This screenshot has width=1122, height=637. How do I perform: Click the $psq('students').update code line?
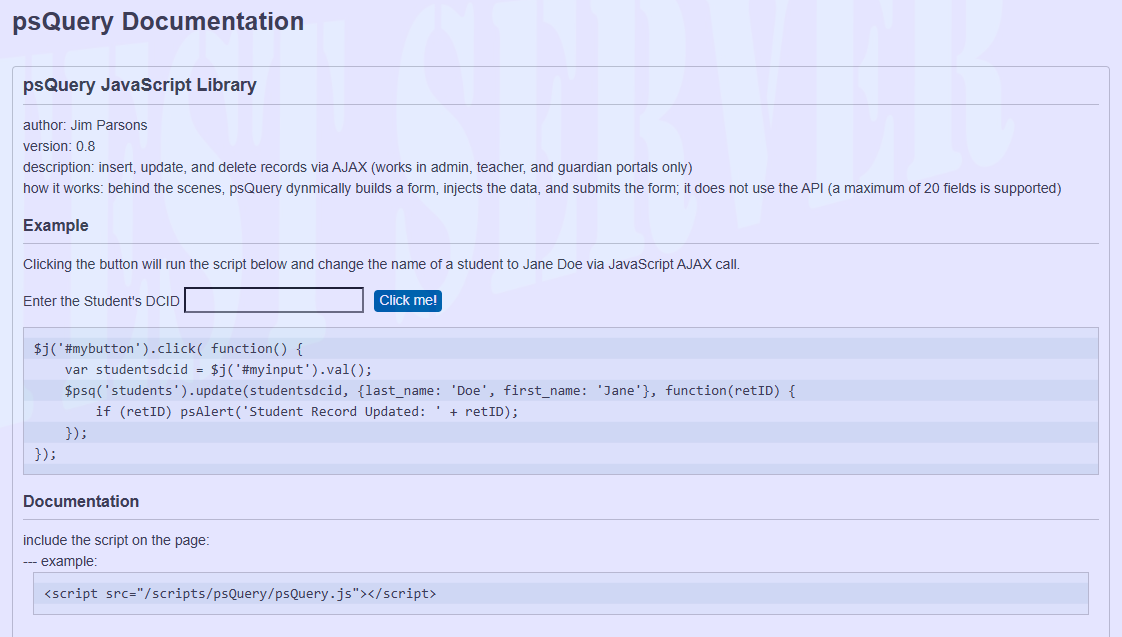tap(429, 391)
